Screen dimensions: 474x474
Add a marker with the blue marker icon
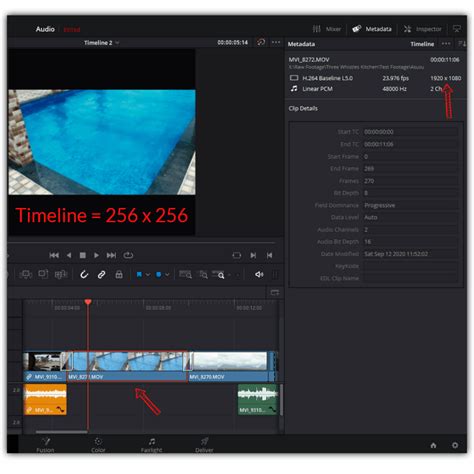(x=159, y=275)
